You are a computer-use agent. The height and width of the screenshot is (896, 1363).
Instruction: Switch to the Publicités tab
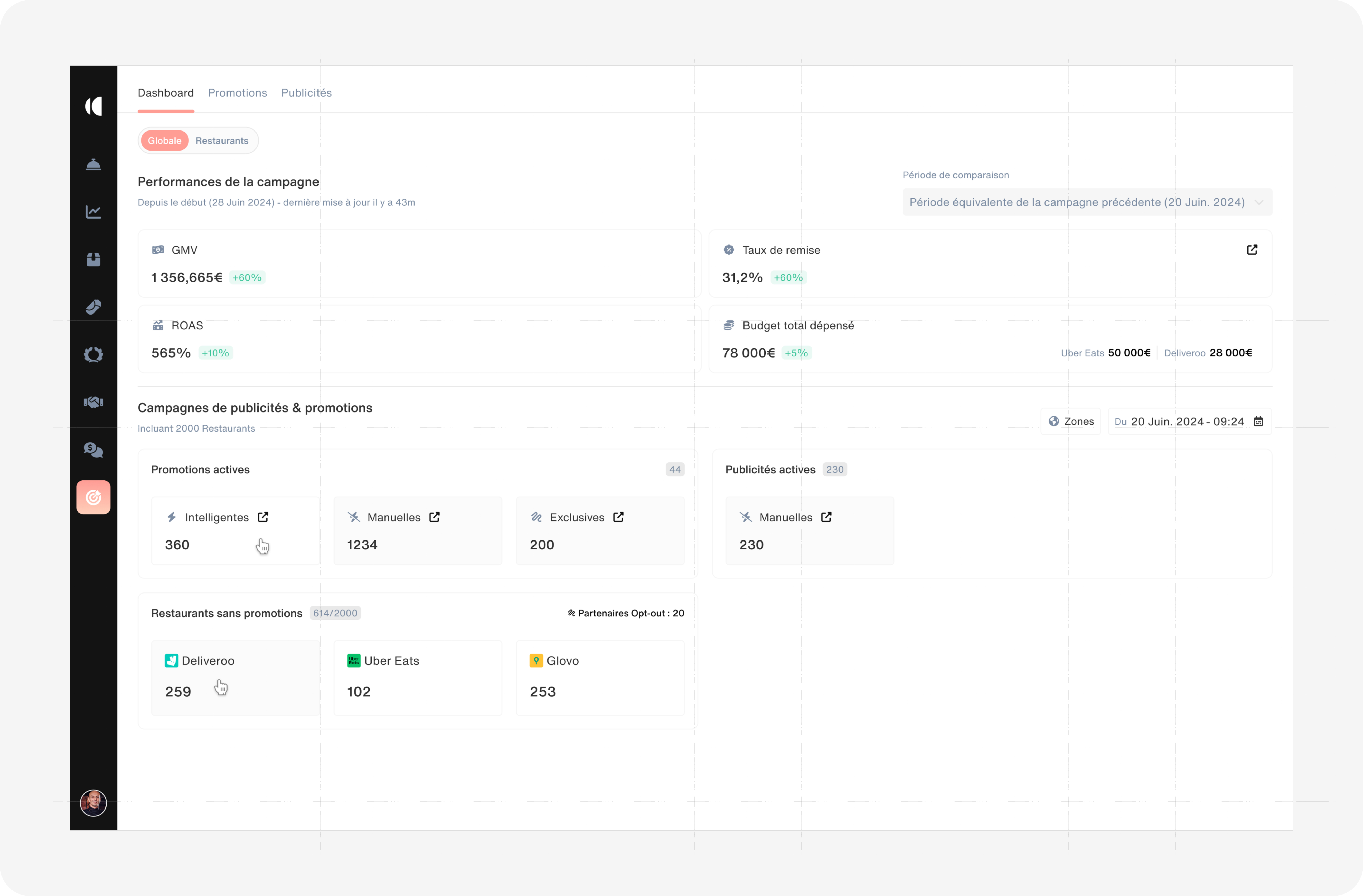[306, 93]
